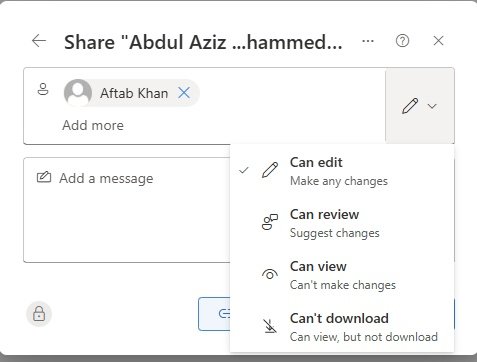Click Aftab Khan's avatar picture
This screenshot has height=362, width=477.
[x=78, y=93]
